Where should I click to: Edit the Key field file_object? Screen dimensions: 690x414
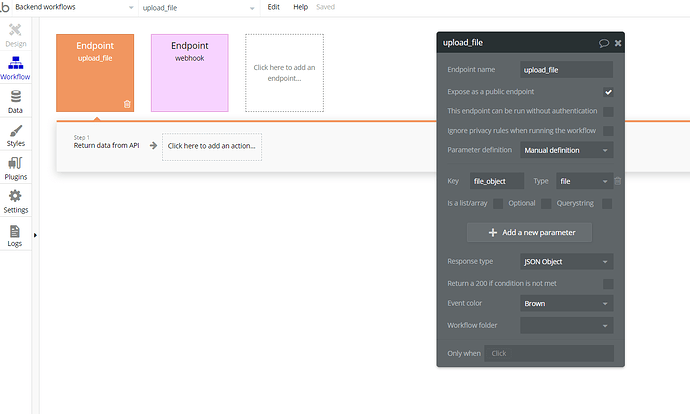point(497,181)
